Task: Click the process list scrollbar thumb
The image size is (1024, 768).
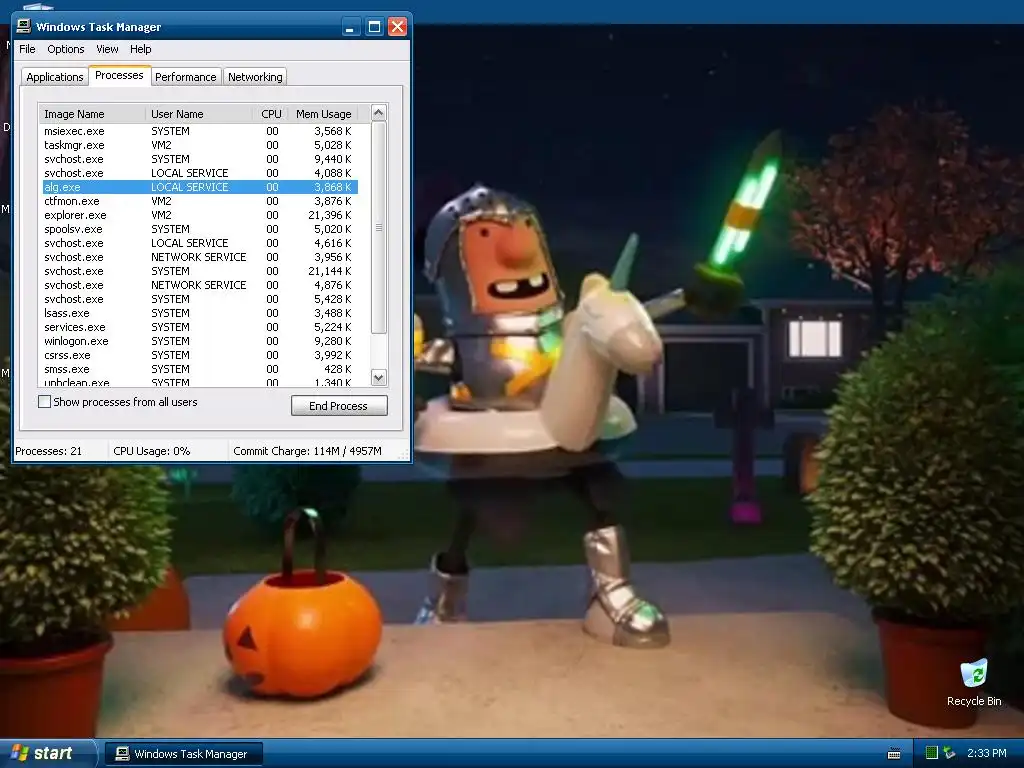Action: tap(379, 227)
